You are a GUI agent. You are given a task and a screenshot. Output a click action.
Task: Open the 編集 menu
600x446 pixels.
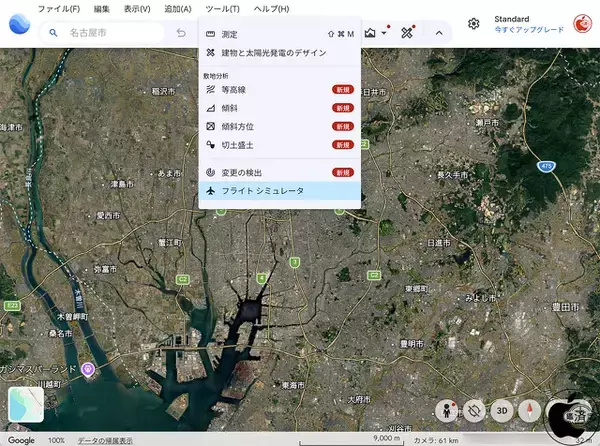(x=101, y=9)
